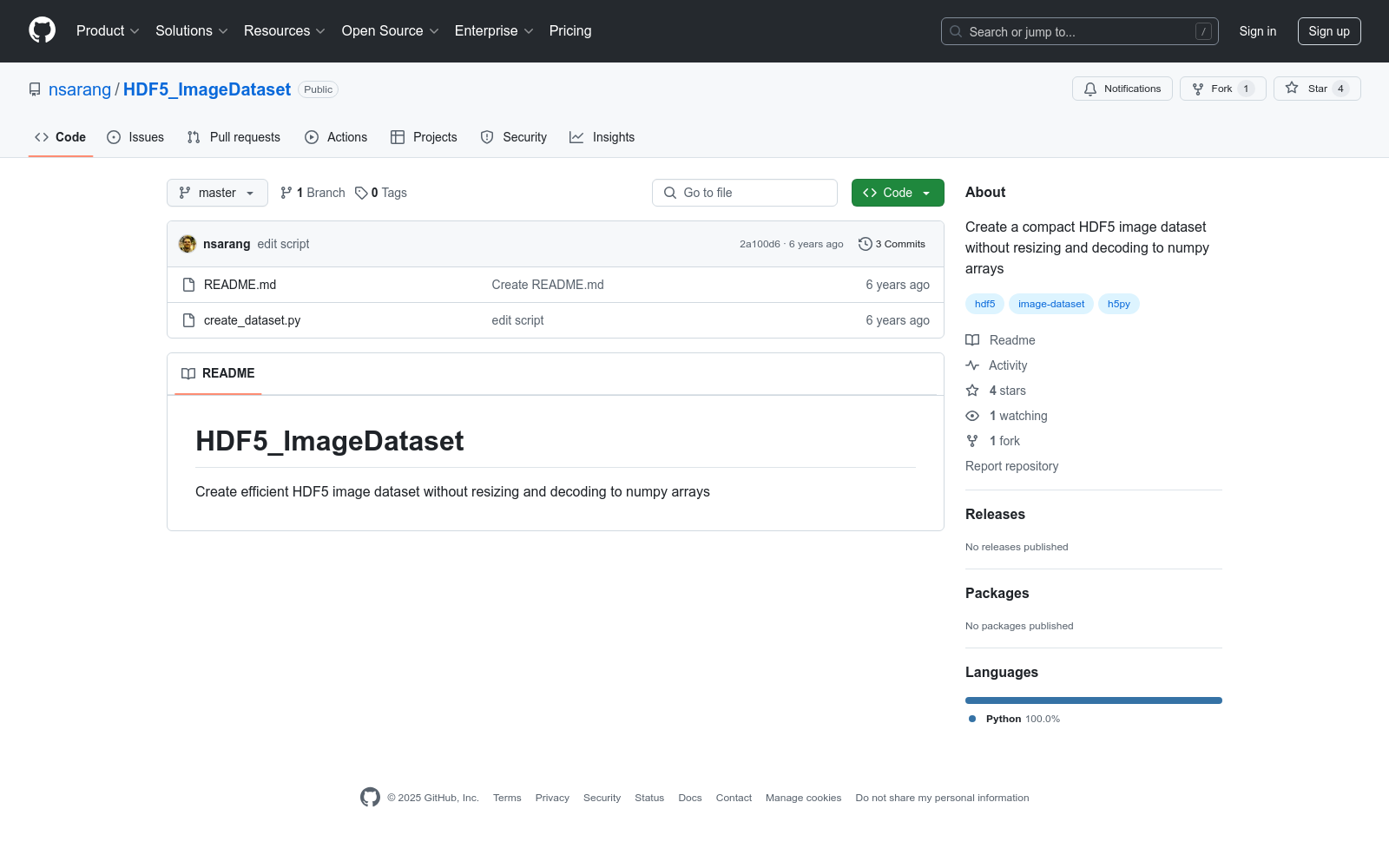
Task: Click the Notifications bell button
Action: click(1122, 89)
